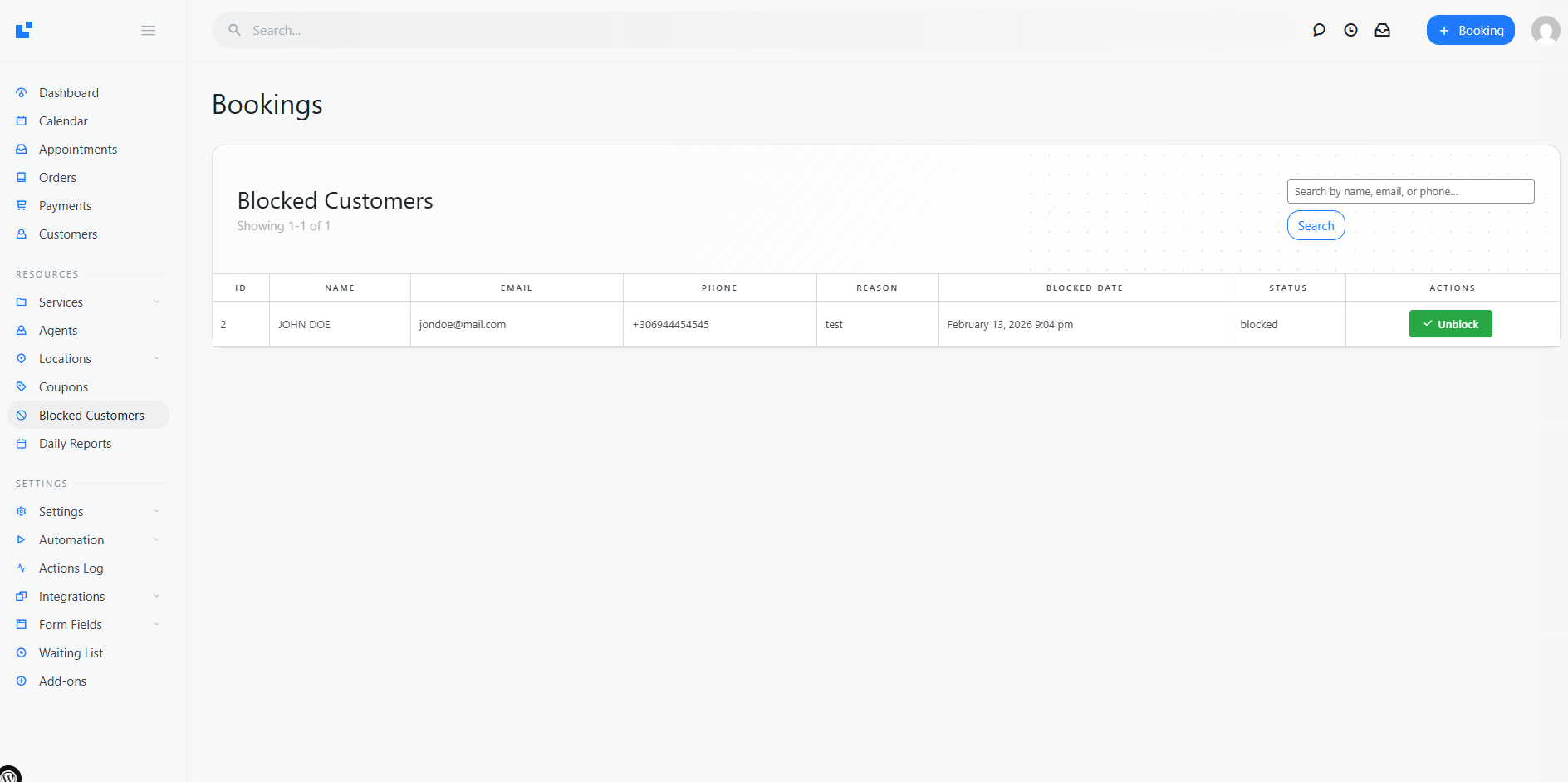Click the blue logo in top left
The image size is (1568, 782).
[x=24, y=31]
